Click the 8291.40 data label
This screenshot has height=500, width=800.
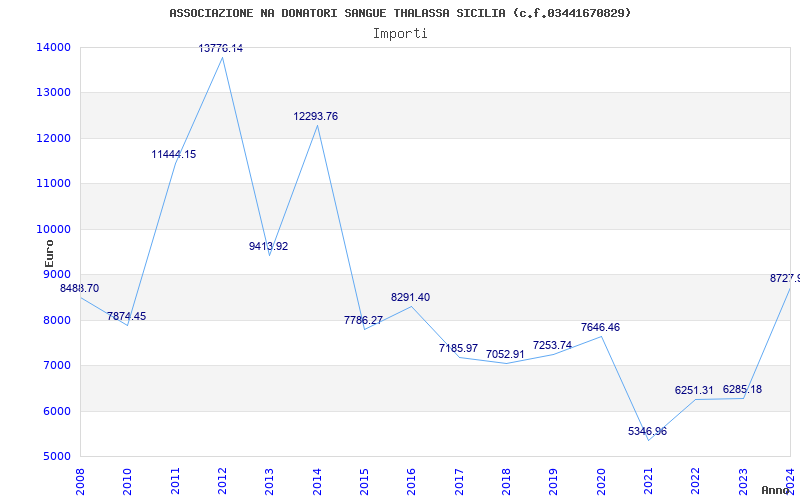[410, 297]
